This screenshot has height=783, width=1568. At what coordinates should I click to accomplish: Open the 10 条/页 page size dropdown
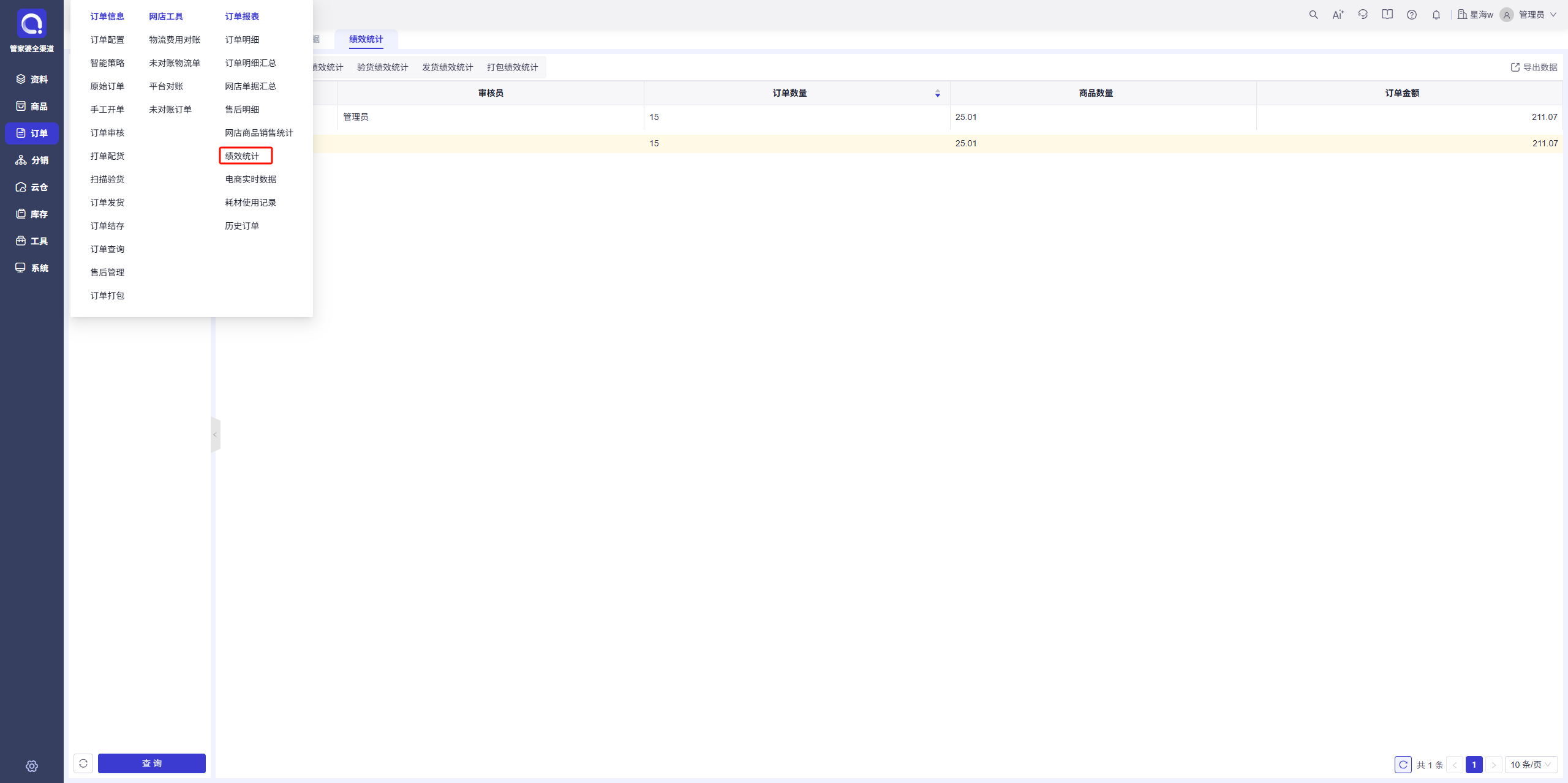click(x=1531, y=765)
